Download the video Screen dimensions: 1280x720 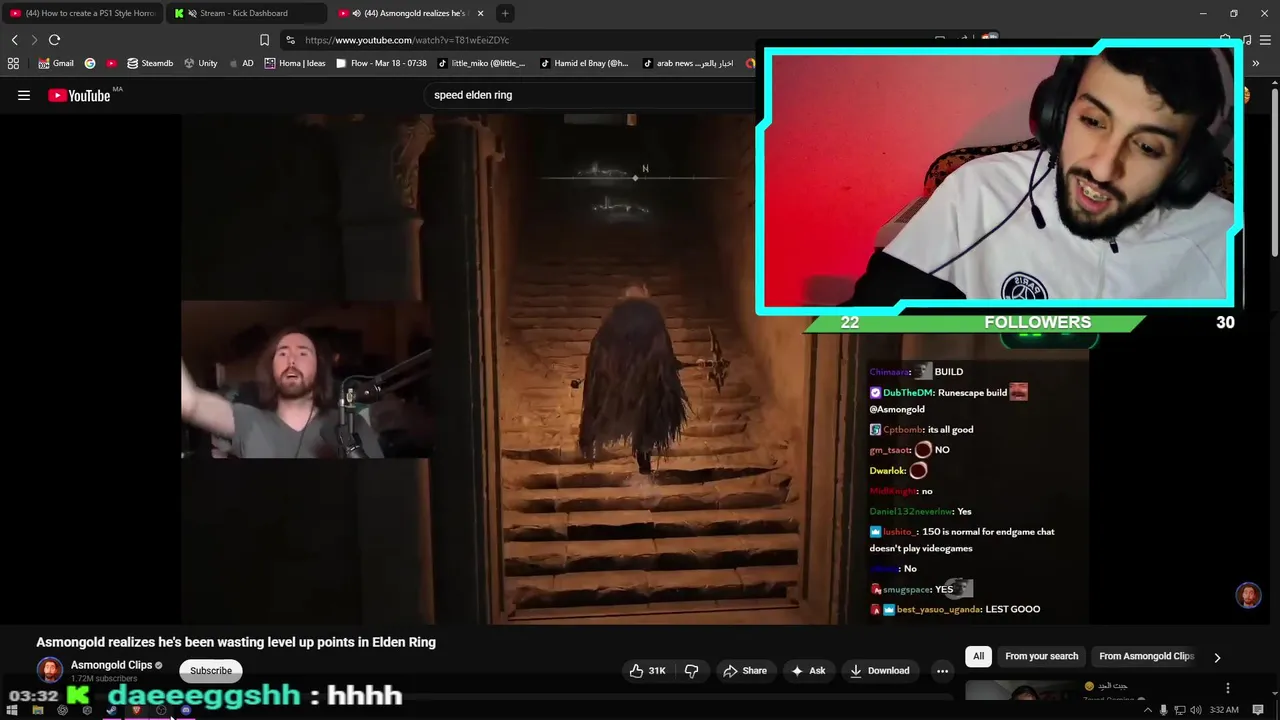pos(879,671)
